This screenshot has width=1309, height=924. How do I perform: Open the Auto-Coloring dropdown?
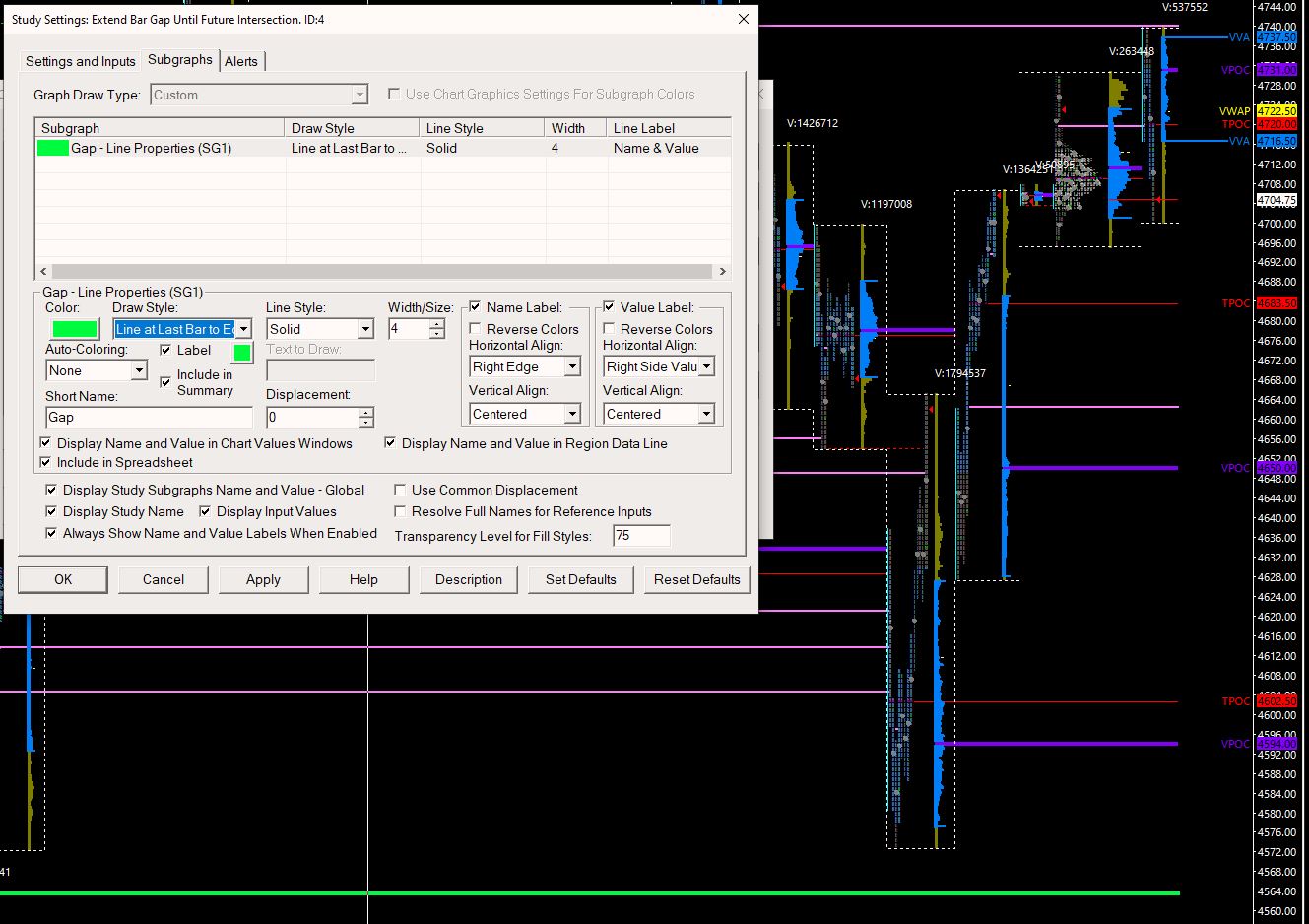point(139,370)
